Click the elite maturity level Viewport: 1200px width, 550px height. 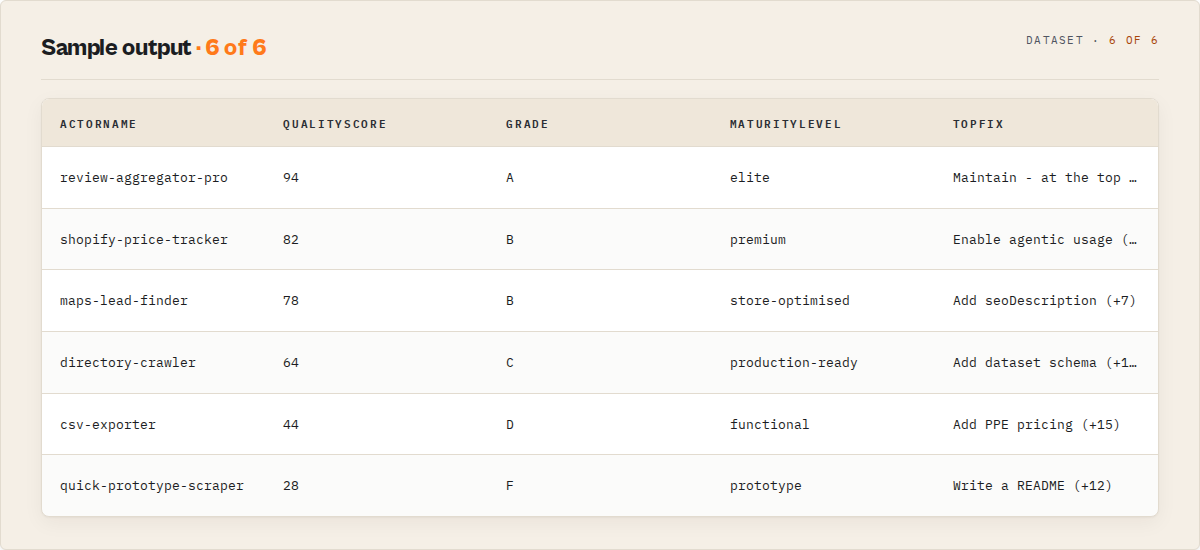[x=750, y=178]
